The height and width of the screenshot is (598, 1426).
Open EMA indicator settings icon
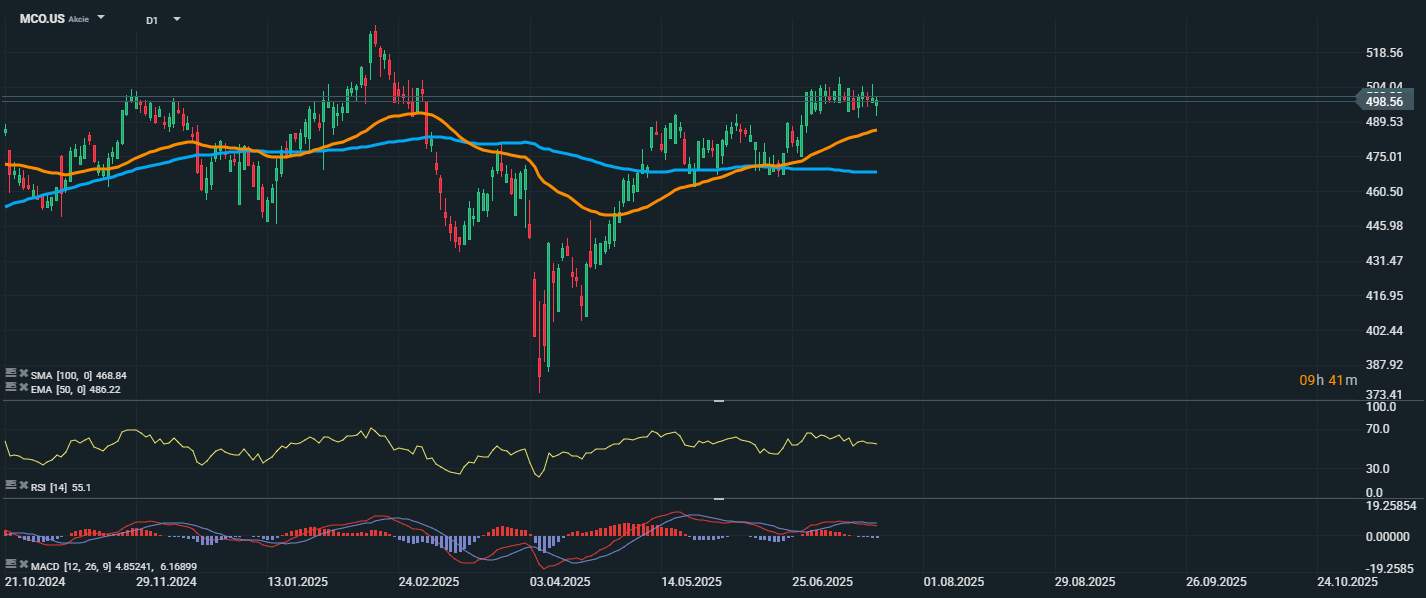11,387
